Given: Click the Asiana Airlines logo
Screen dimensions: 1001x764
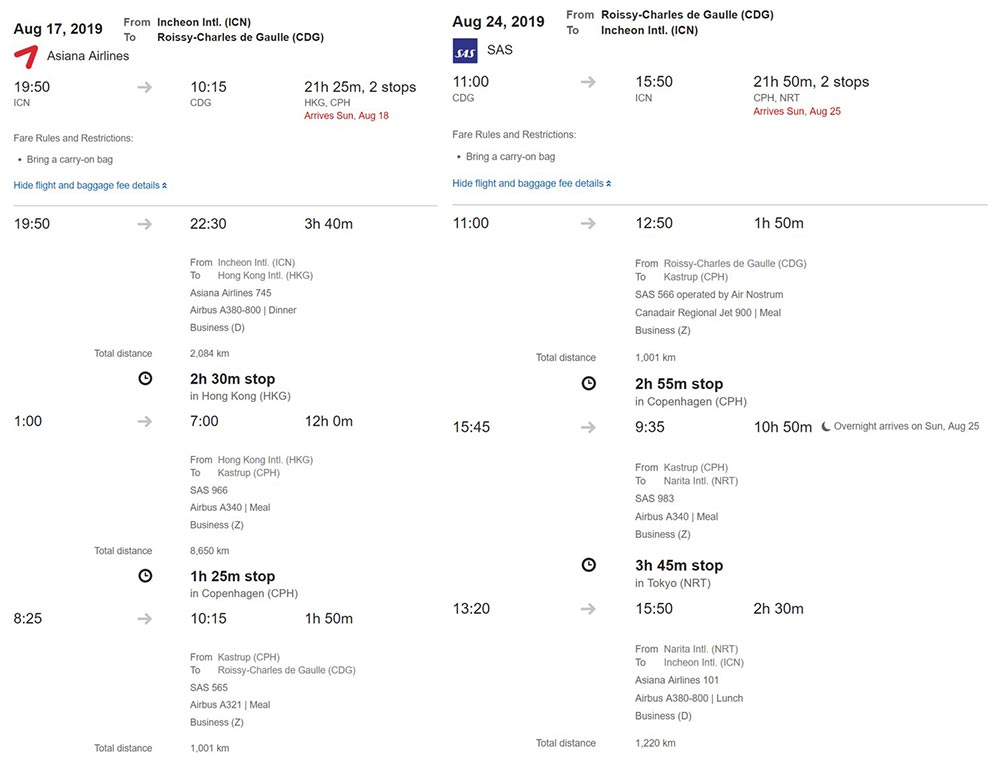Looking at the screenshot, I should [x=26, y=56].
